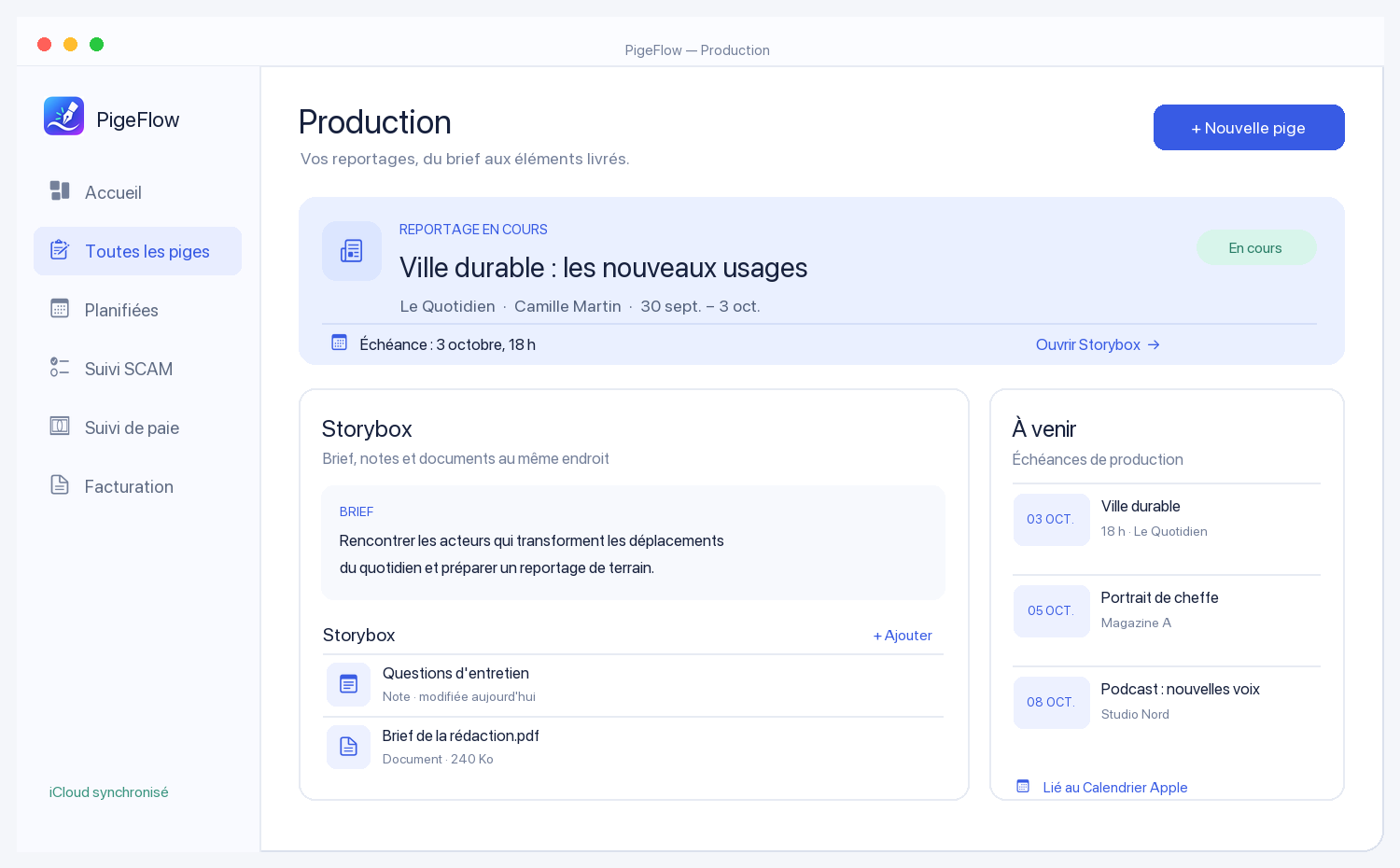Click the document icon for Brief de la rédaction.pdf
Screen dimensions: 1400x868
coord(348,747)
